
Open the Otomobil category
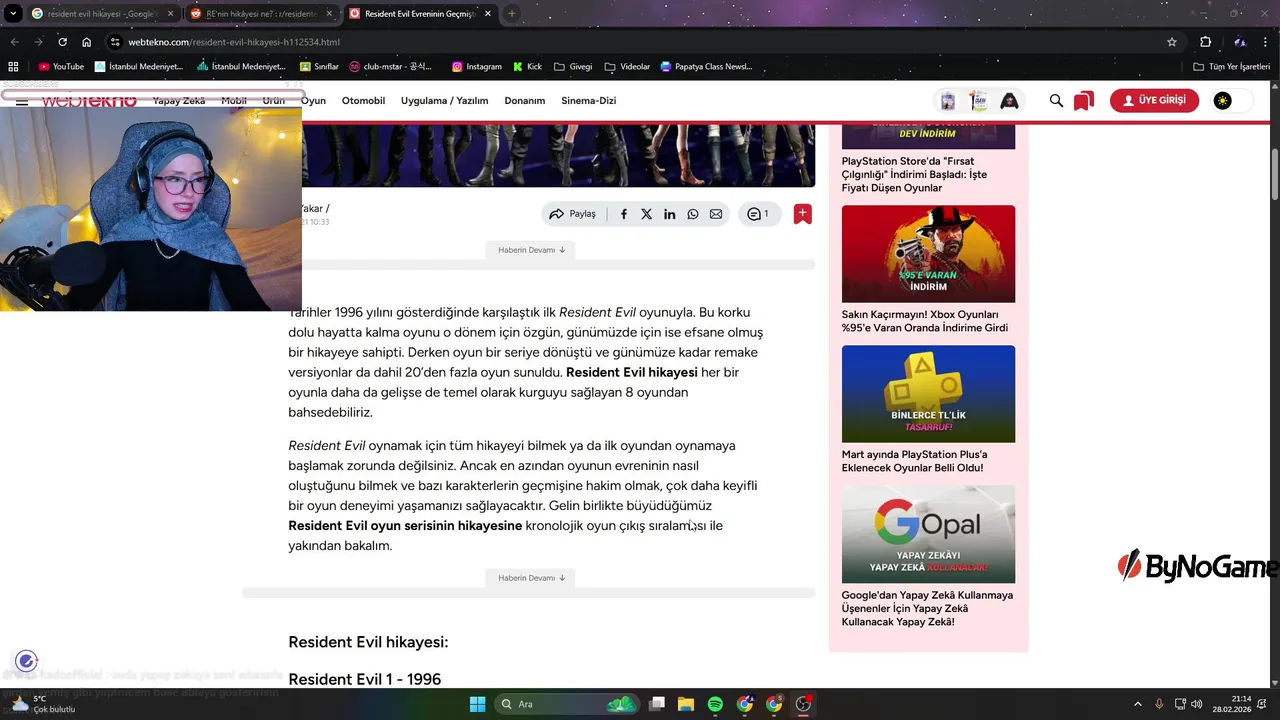coord(363,101)
